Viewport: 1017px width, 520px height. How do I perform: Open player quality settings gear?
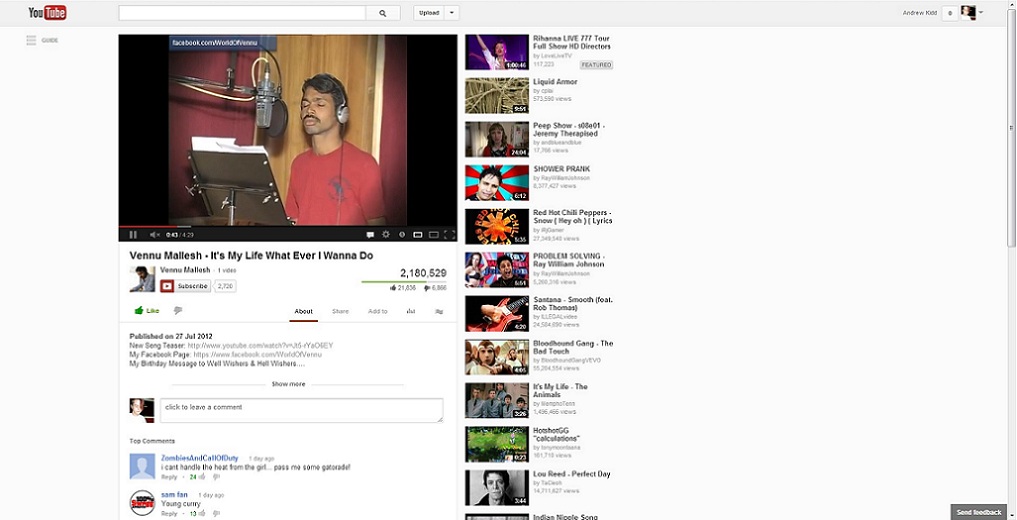[386, 235]
